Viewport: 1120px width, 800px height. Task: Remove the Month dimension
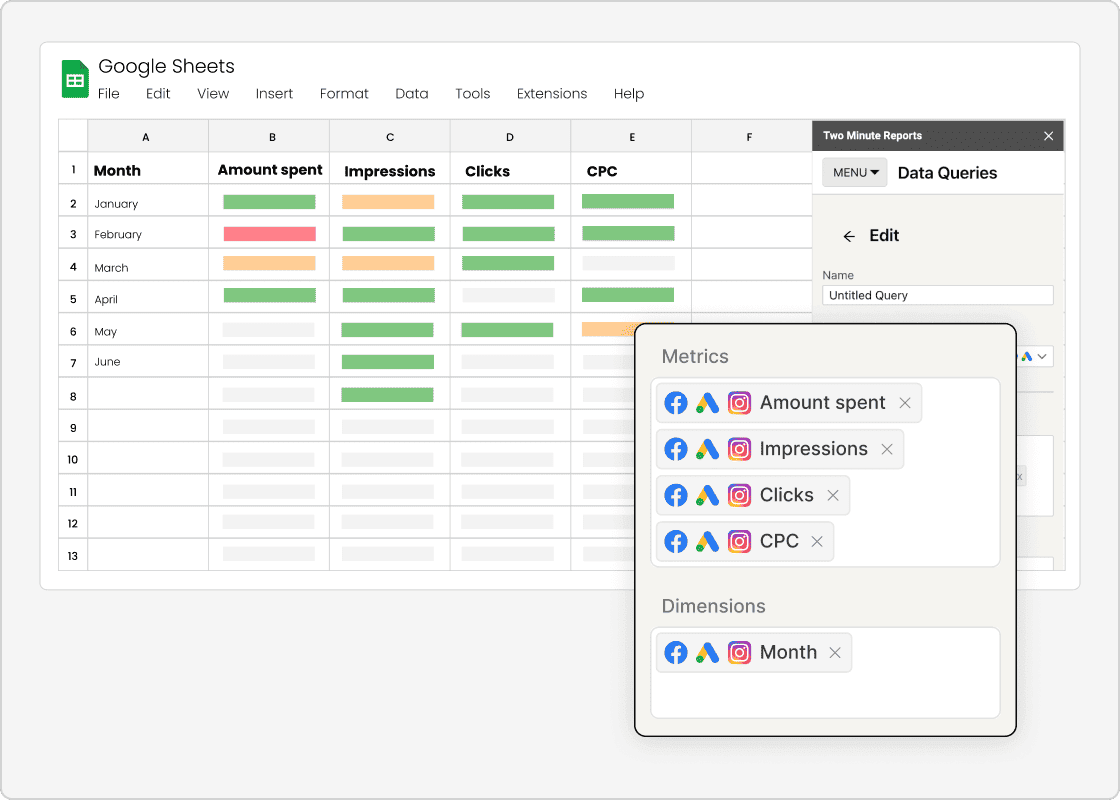835,651
